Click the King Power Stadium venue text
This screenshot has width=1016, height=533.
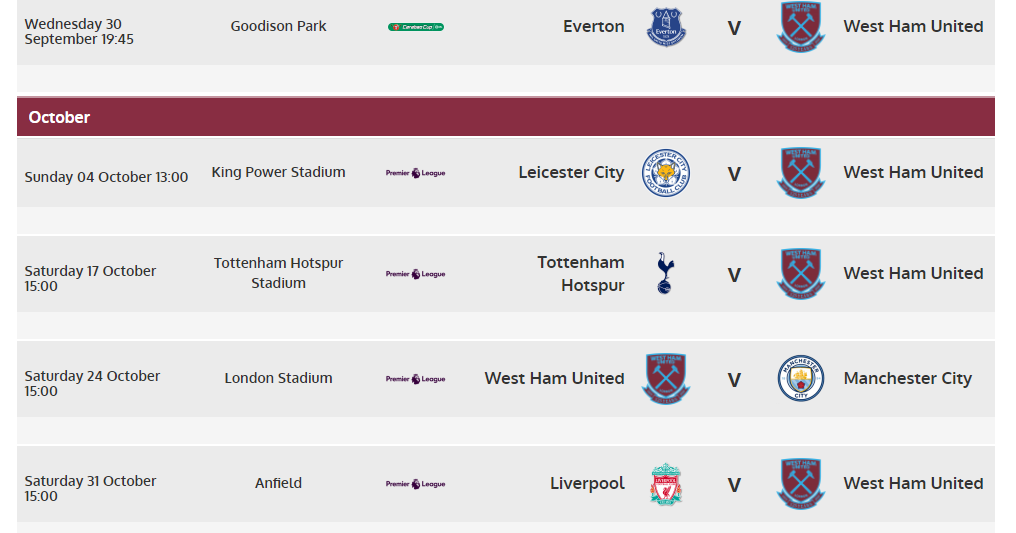click(x=279, y=172)
